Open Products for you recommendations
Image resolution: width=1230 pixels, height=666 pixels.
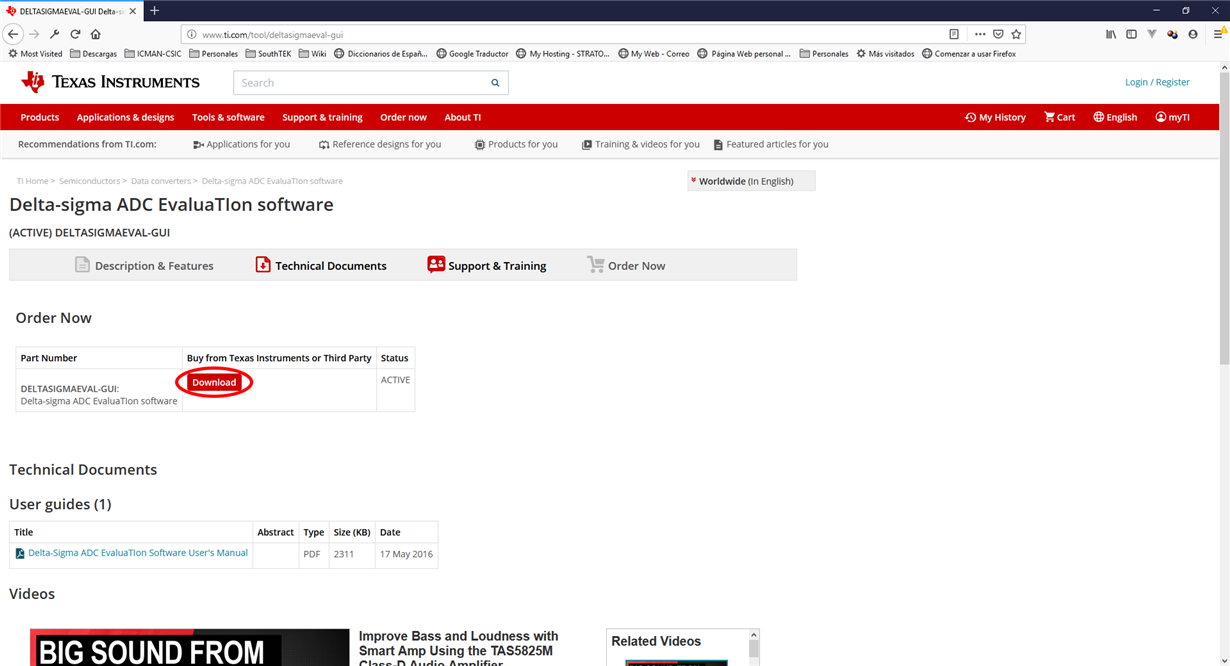click(516, 144)
